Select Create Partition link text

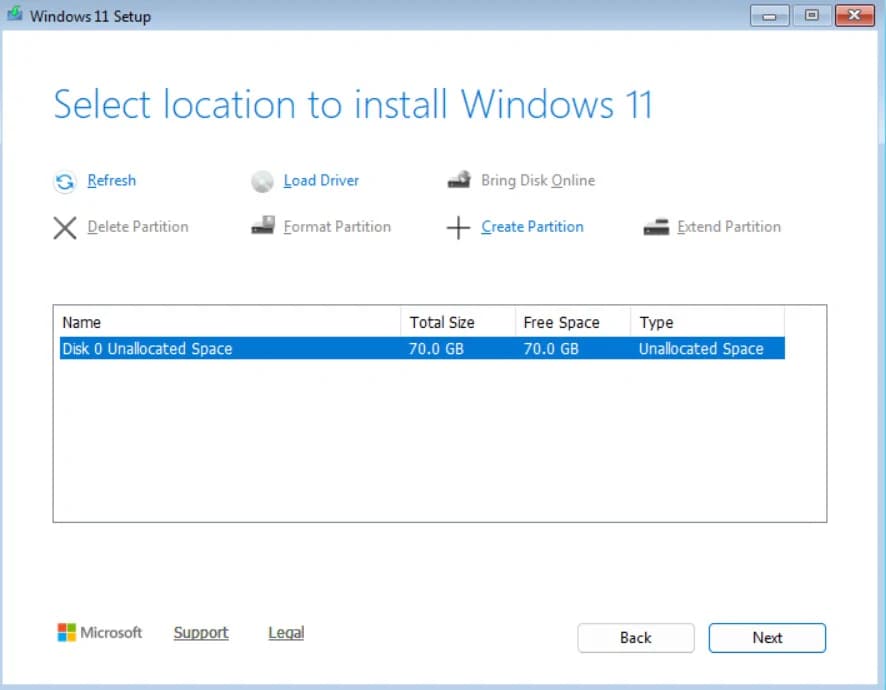[532, 227]
